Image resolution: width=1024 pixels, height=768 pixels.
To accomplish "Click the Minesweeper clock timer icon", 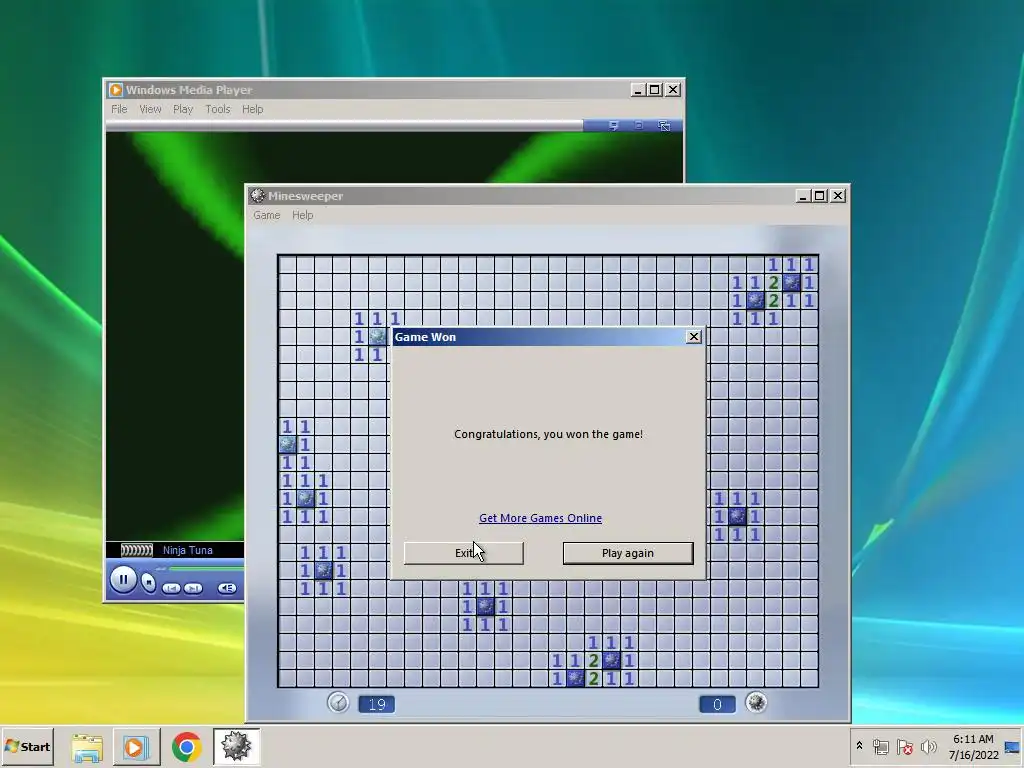I will pos(338,703).
